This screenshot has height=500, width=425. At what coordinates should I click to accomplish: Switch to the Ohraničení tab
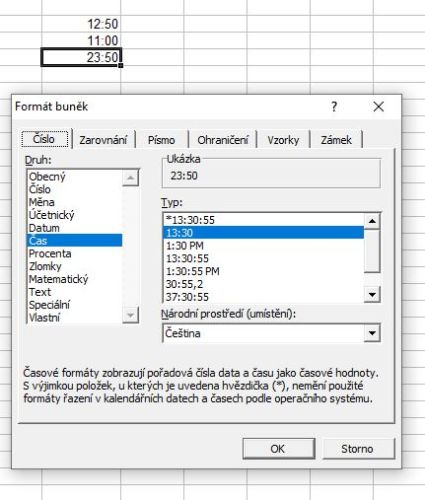point(223,140)
